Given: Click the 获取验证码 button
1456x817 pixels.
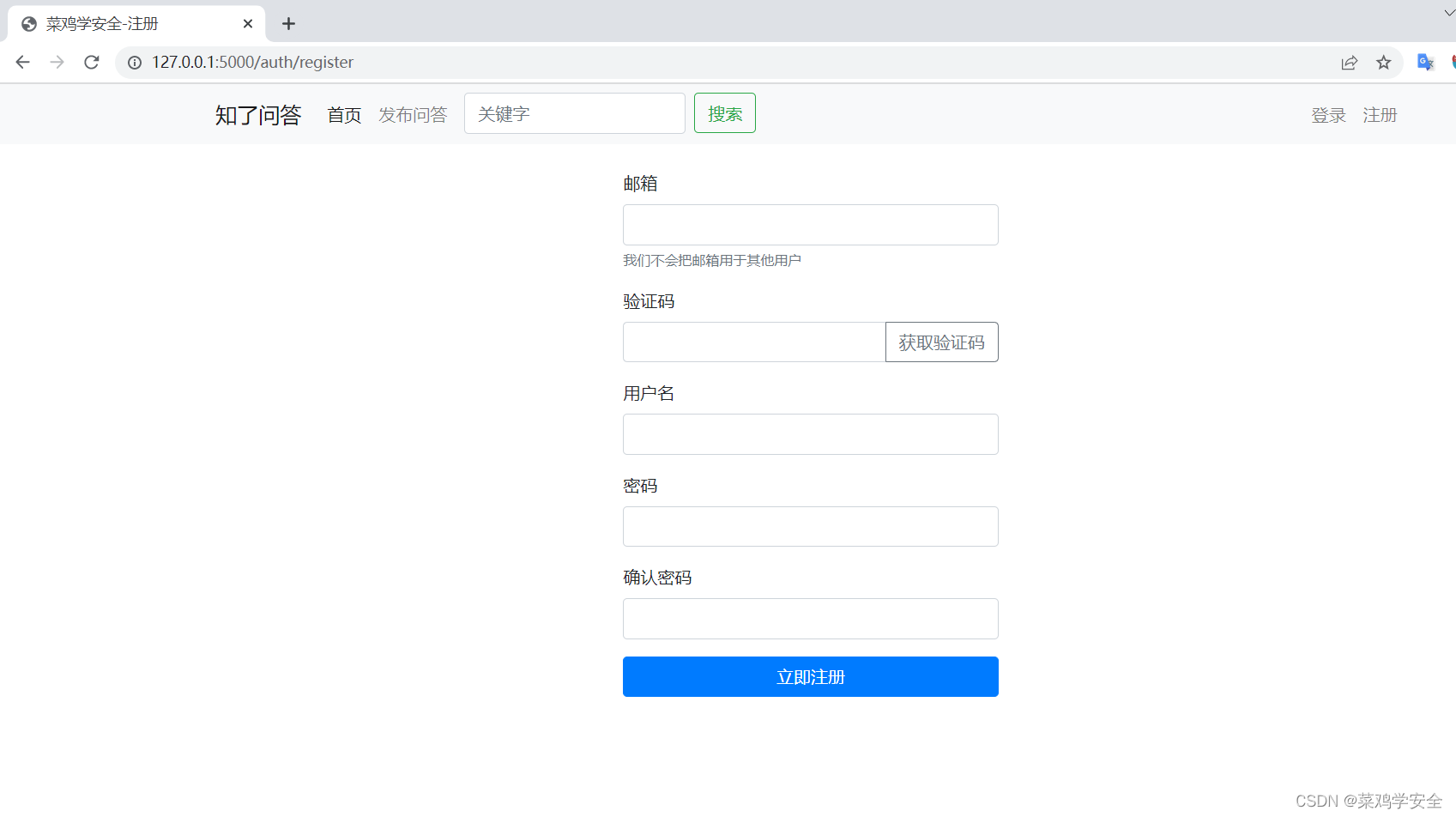Looking at the screenshot, I should pyautogui.click(x=942, y=342).
